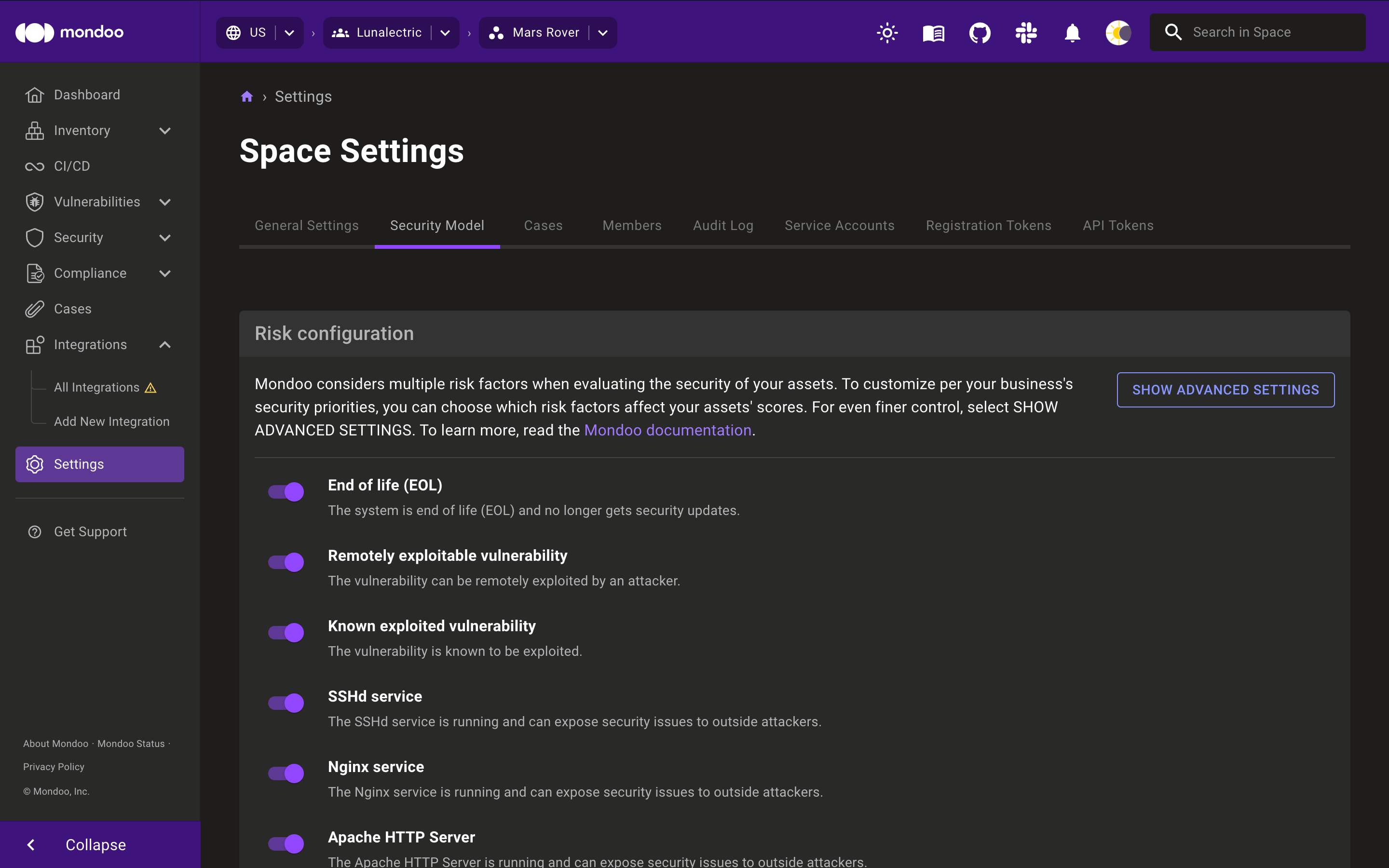Click the Slack notifications icon
This screenshot has height=868, width=1389.
[x=1025, y=32]
